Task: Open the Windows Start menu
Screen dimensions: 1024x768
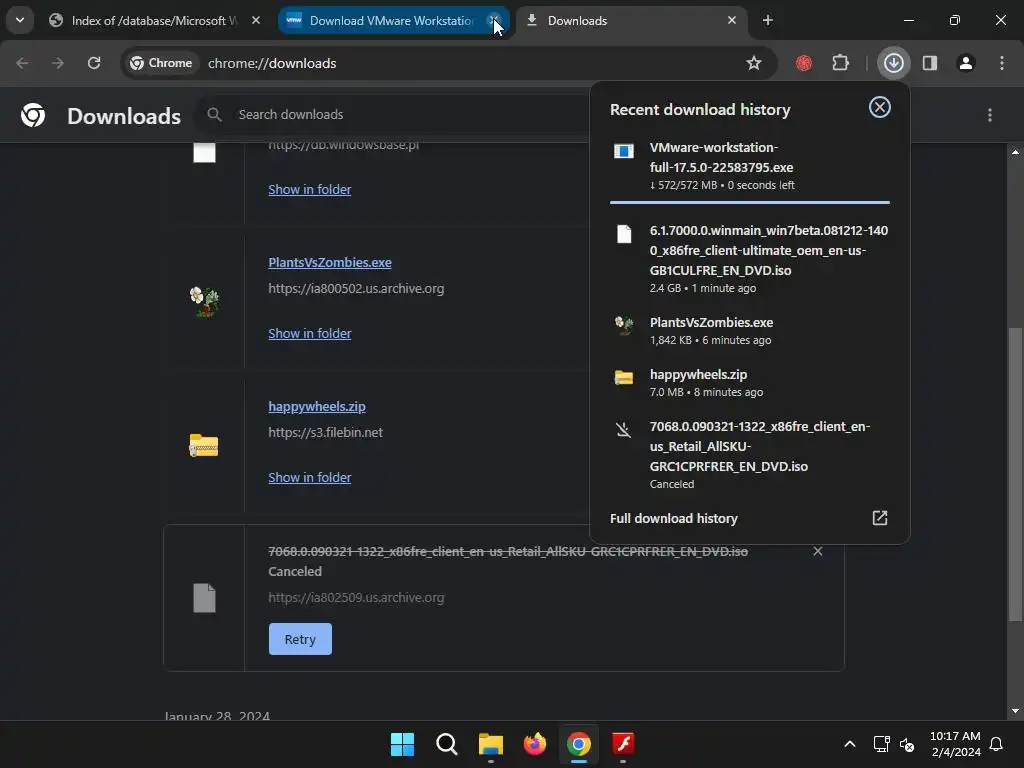Action: pos(402,744)
